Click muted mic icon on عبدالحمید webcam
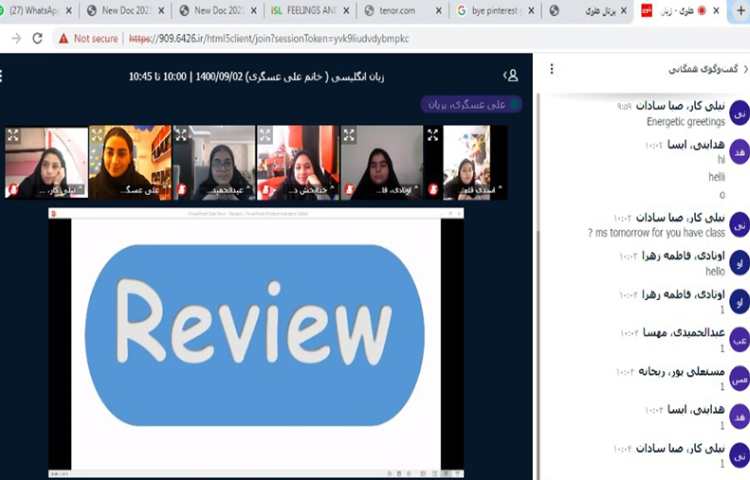 pos(182,190)
